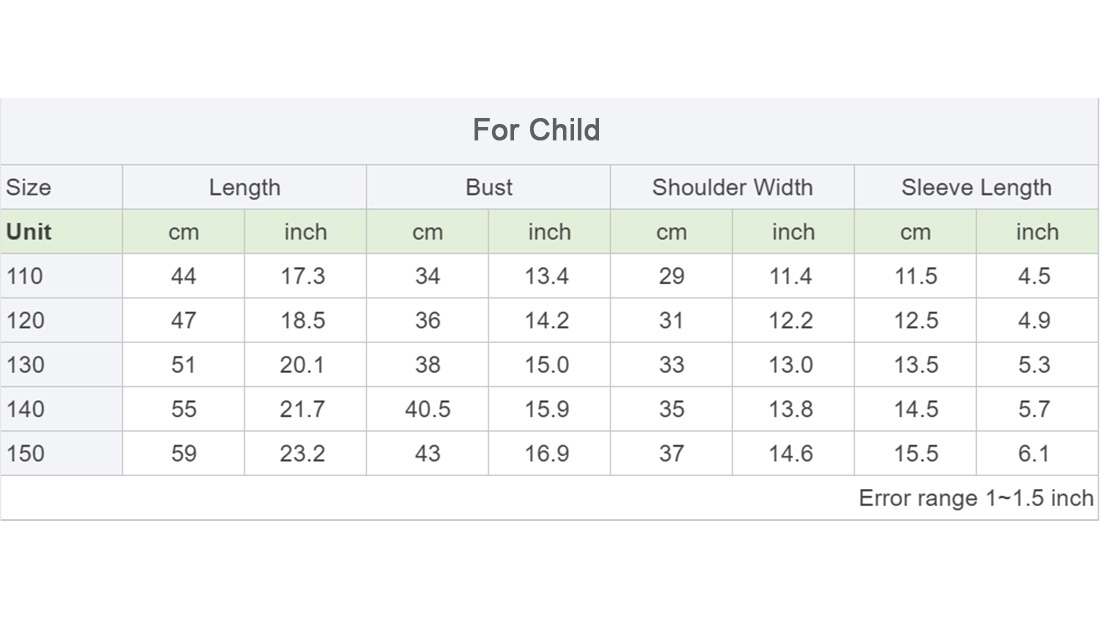Click the Shoulder Width header
The width and height of the screenshot is (1100, 619).
(732, 187)
